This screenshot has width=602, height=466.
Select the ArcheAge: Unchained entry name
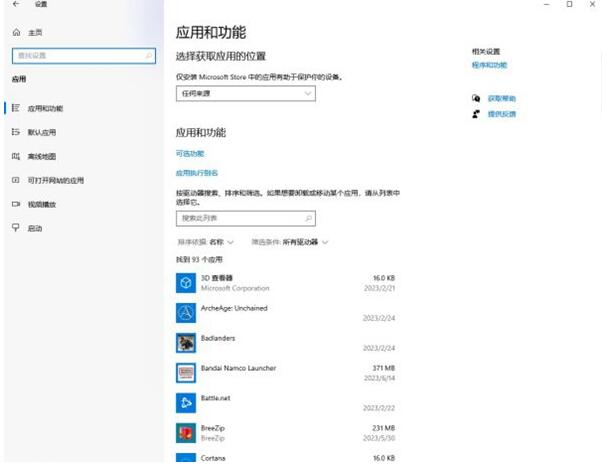(x=234, y=308)
